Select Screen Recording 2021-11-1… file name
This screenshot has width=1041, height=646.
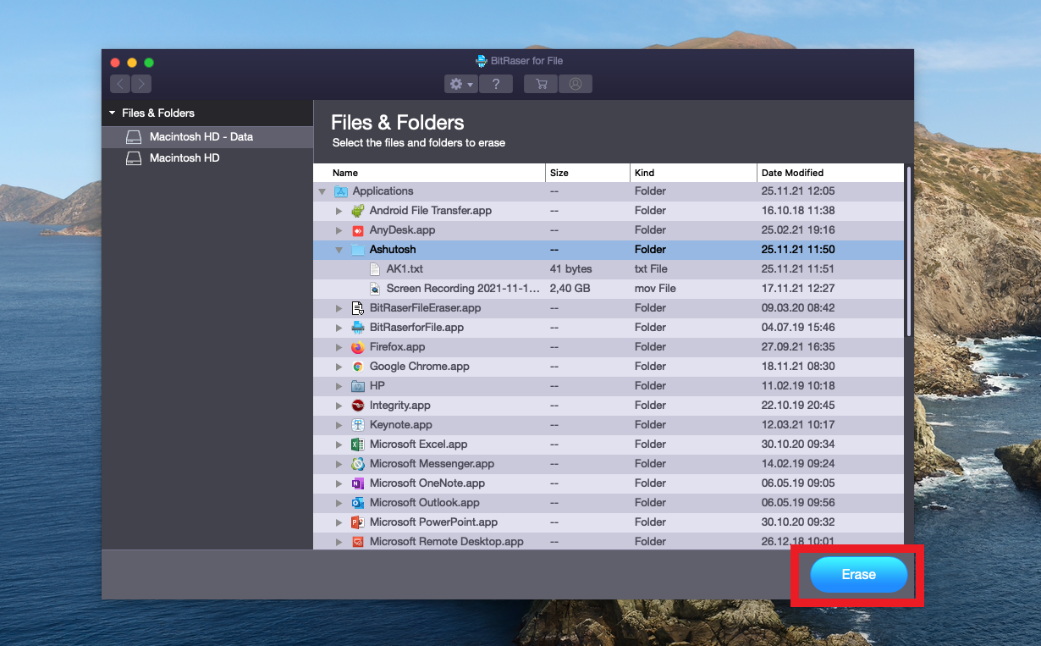click(463, 289)
